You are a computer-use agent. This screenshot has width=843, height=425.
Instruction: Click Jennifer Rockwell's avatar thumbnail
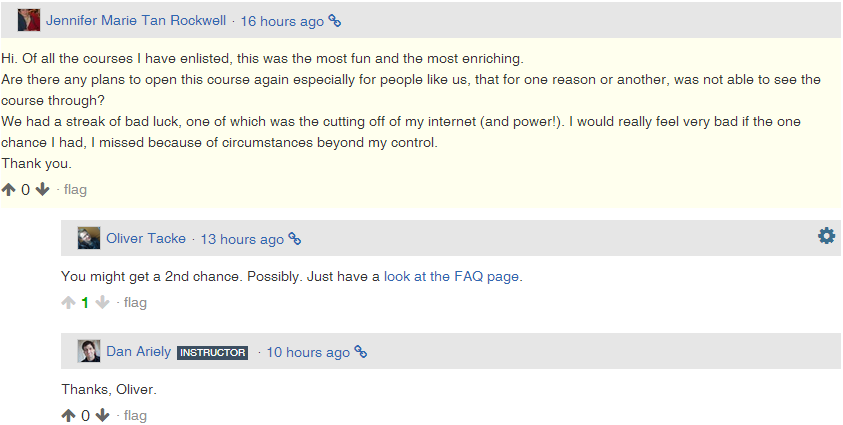point(29,20)
